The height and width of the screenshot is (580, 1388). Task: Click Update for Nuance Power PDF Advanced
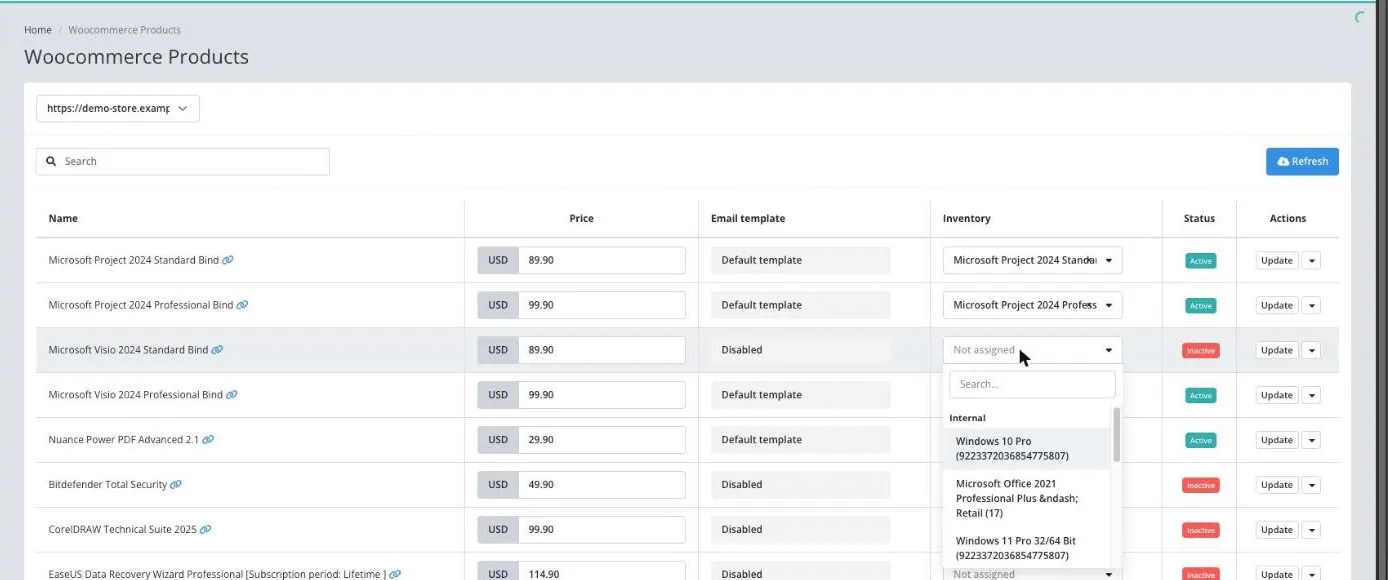[1277, 440]
